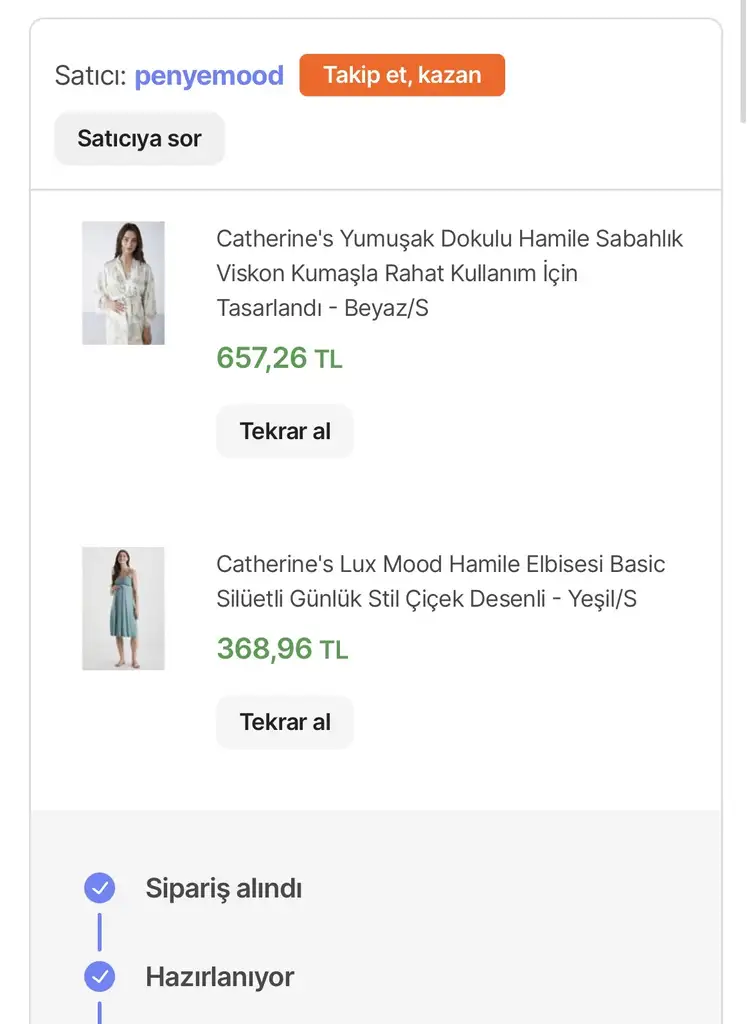Open the green maternity dress thumbnail

[x=123, y=609]
